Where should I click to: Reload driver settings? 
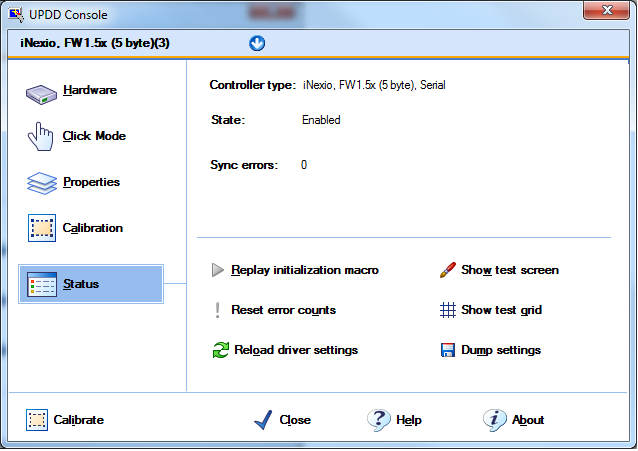click(296, 350)
